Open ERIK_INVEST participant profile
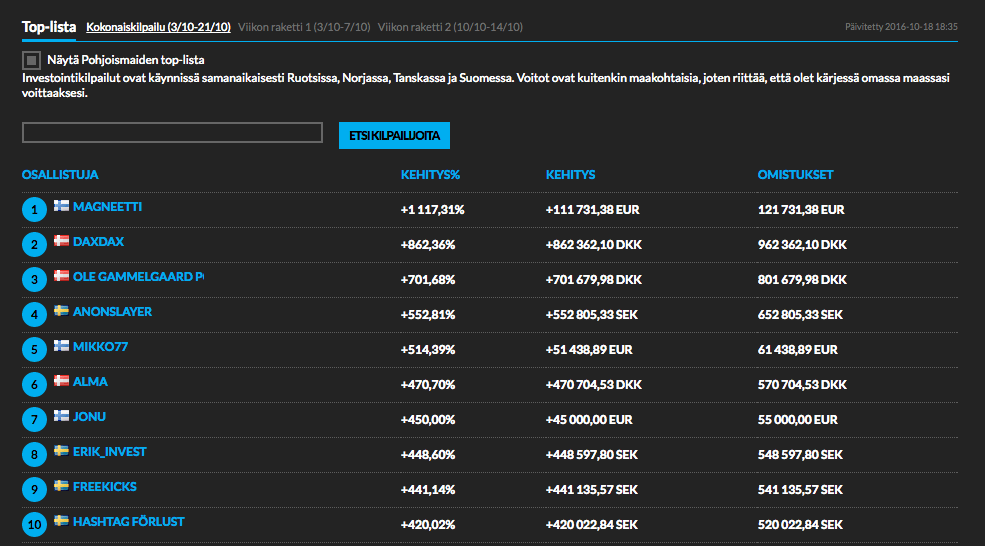The width and height of the screenshot is (985, 546). [109, 452]
